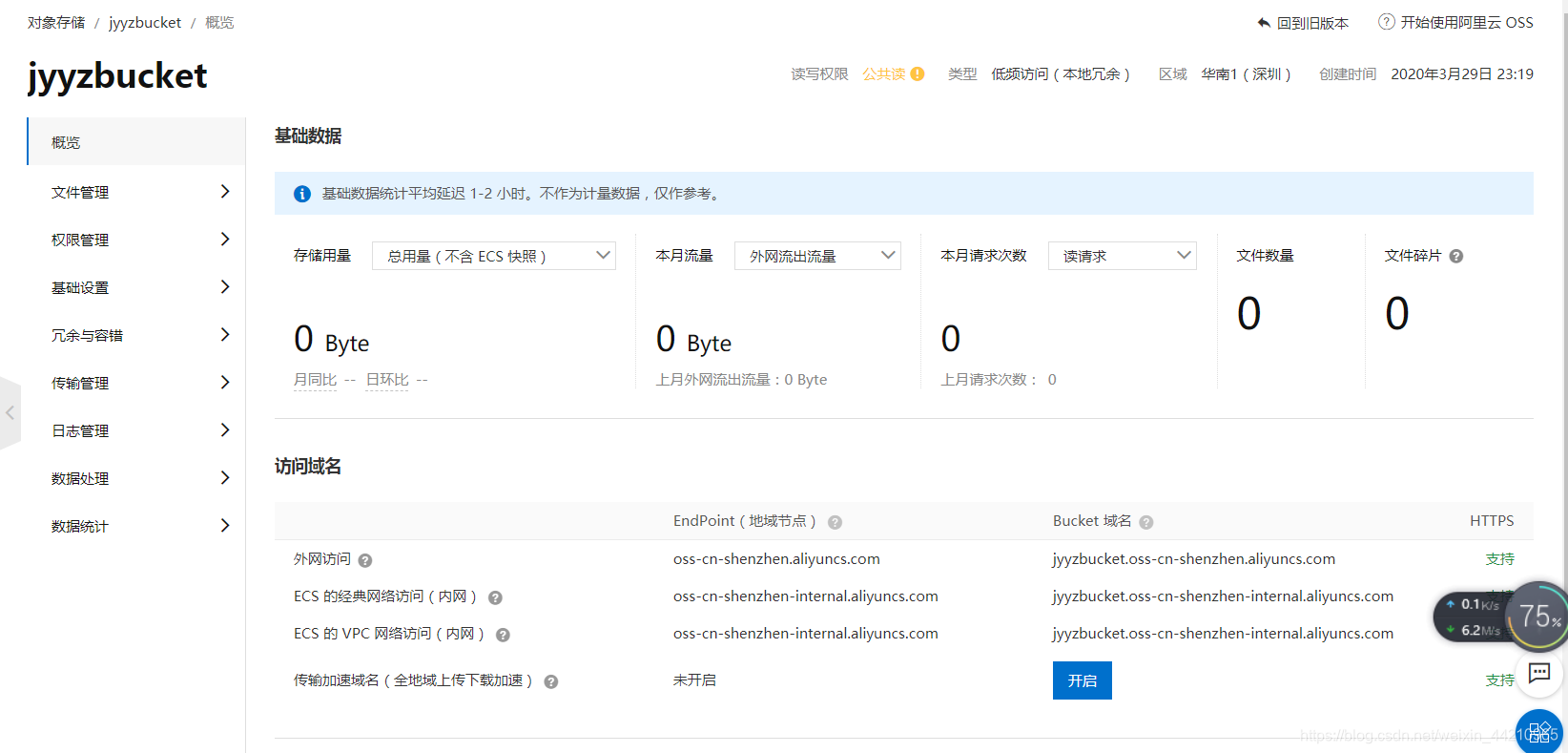Click creation time 2020年3月29日 23:19
Viewport: 1568px width, 753px height.
(1462, 73)
